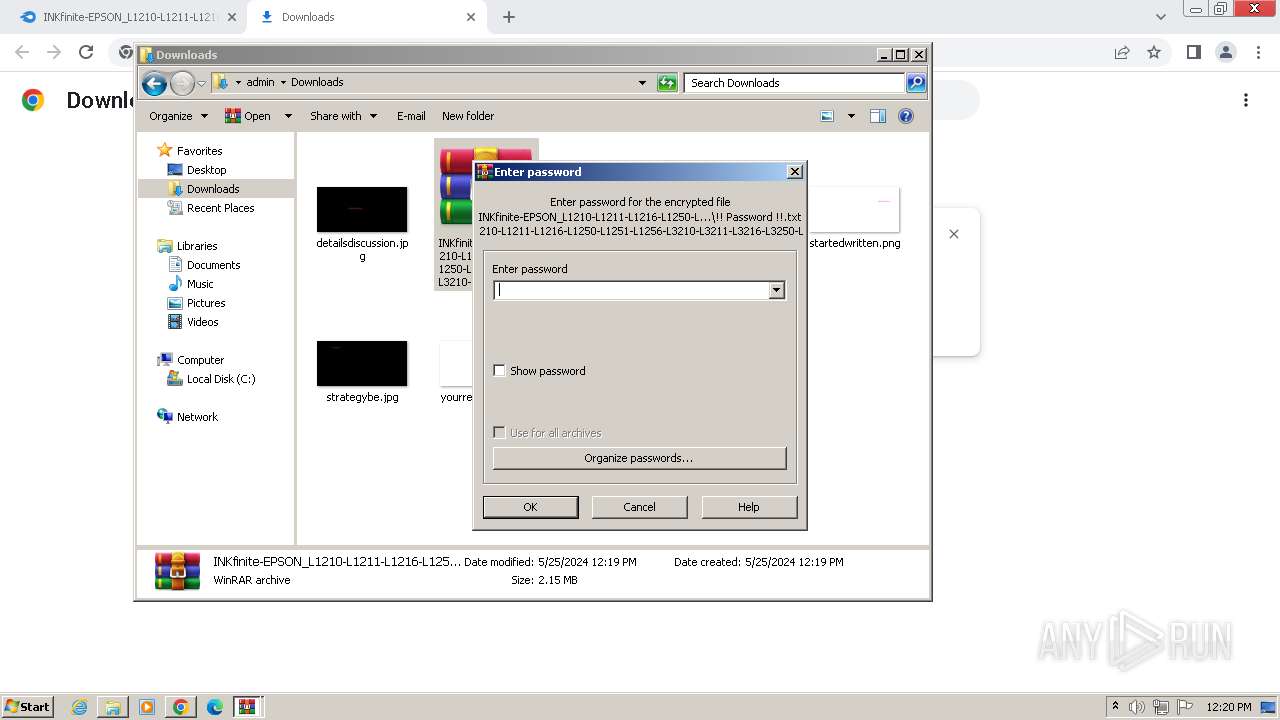Change the Explorer view icon
This screenshot has width=1280, height=720.
827,116
